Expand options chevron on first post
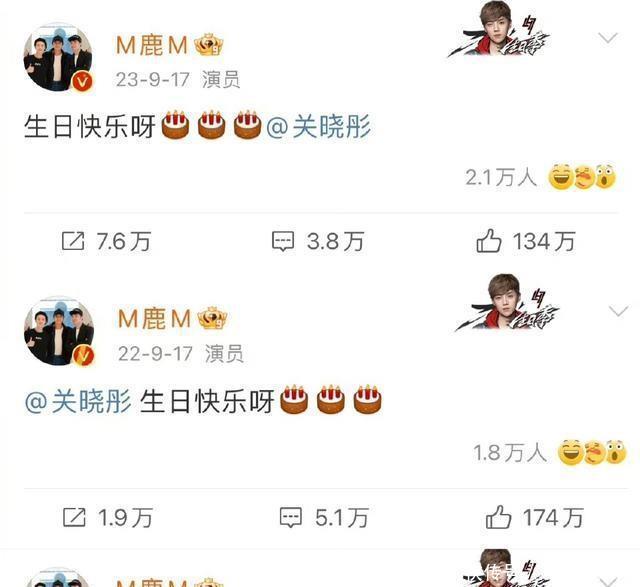640x587 pixels. tap(608, 38)
